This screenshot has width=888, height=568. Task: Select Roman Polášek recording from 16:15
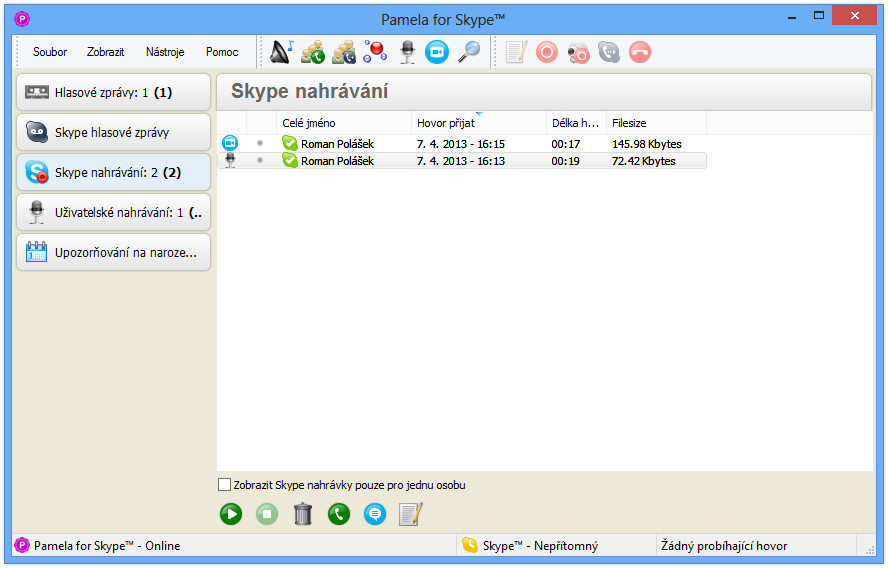click(x=462, y=144)
